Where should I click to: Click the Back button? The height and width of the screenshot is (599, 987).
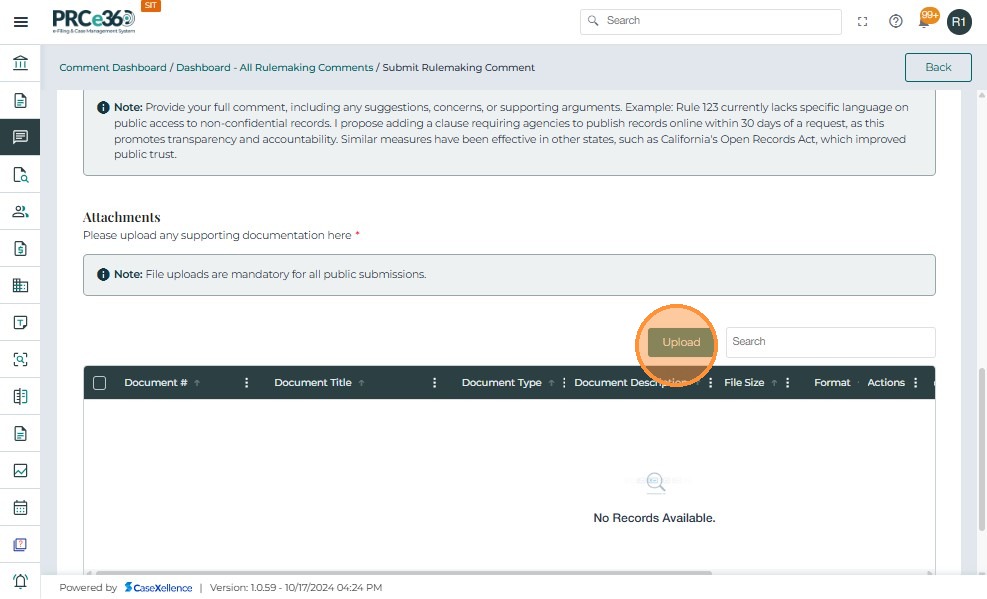click(x=938, y=67)
